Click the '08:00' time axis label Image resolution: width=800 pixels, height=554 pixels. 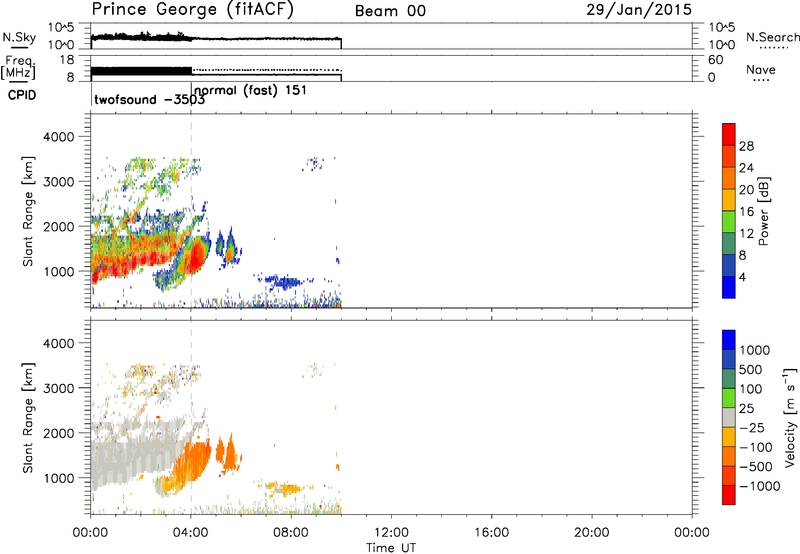coord(291,533)
